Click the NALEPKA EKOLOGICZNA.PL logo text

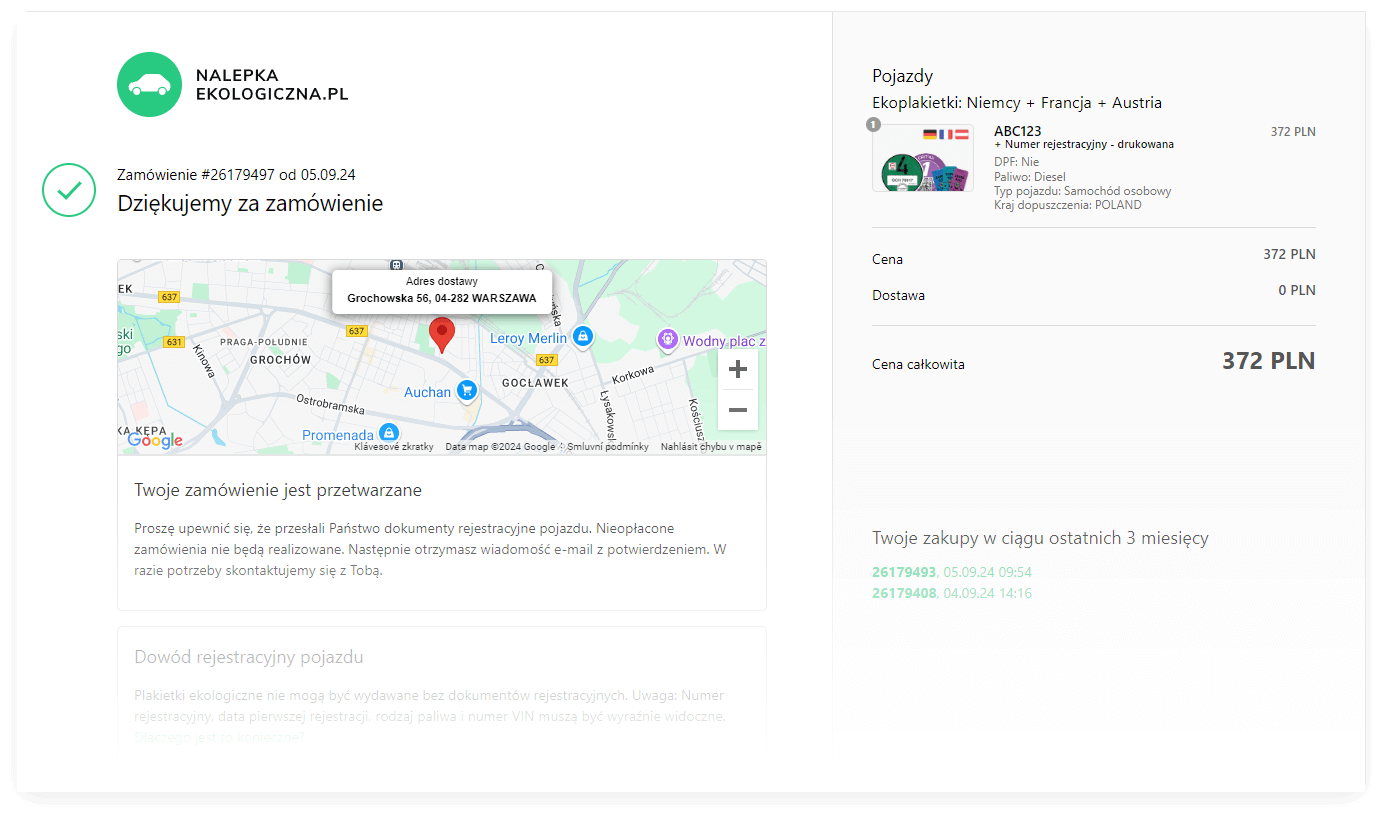click(x=272, y=85)
